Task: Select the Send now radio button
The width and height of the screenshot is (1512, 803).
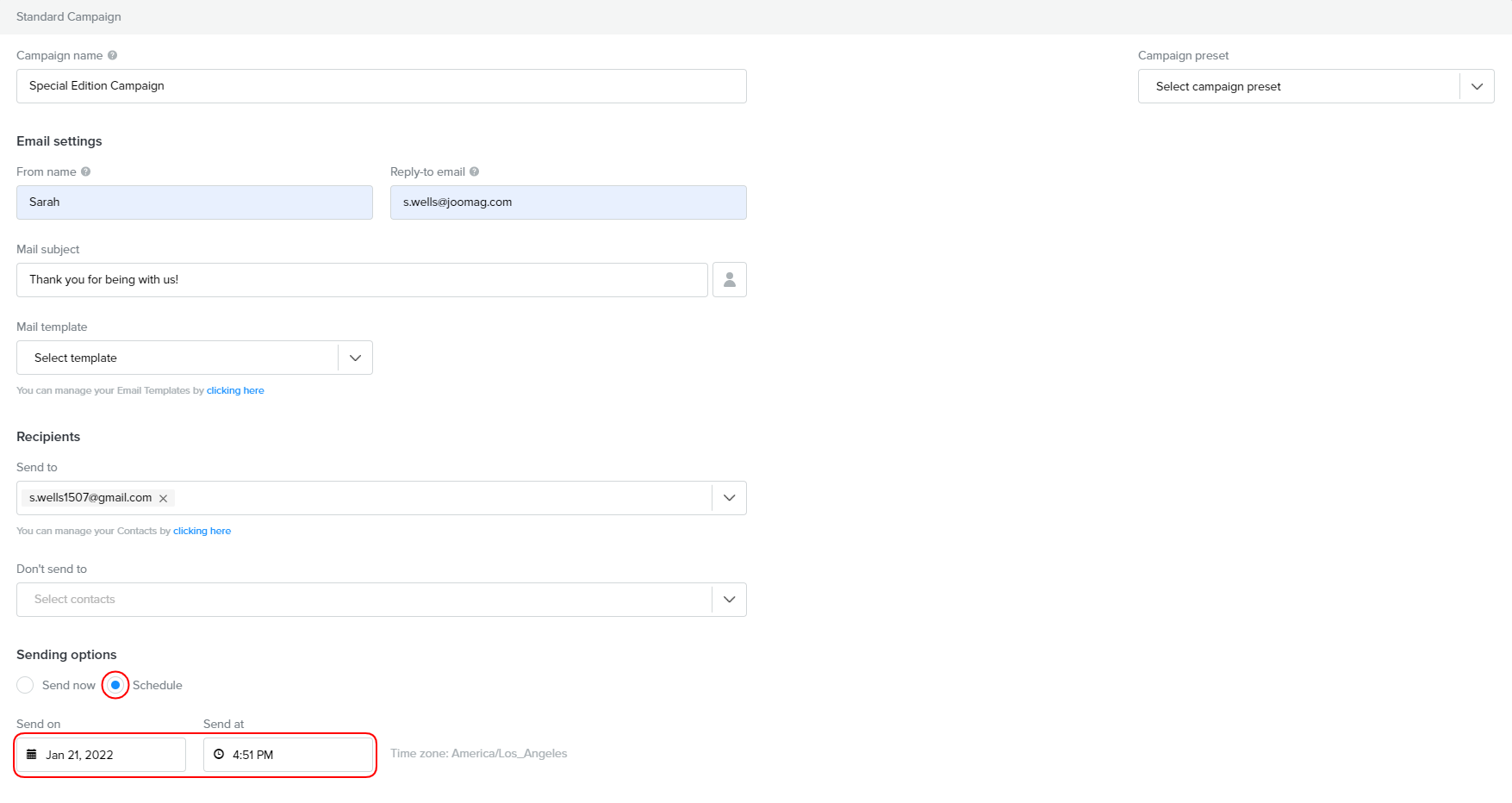Action: click(x=25, y=685)
